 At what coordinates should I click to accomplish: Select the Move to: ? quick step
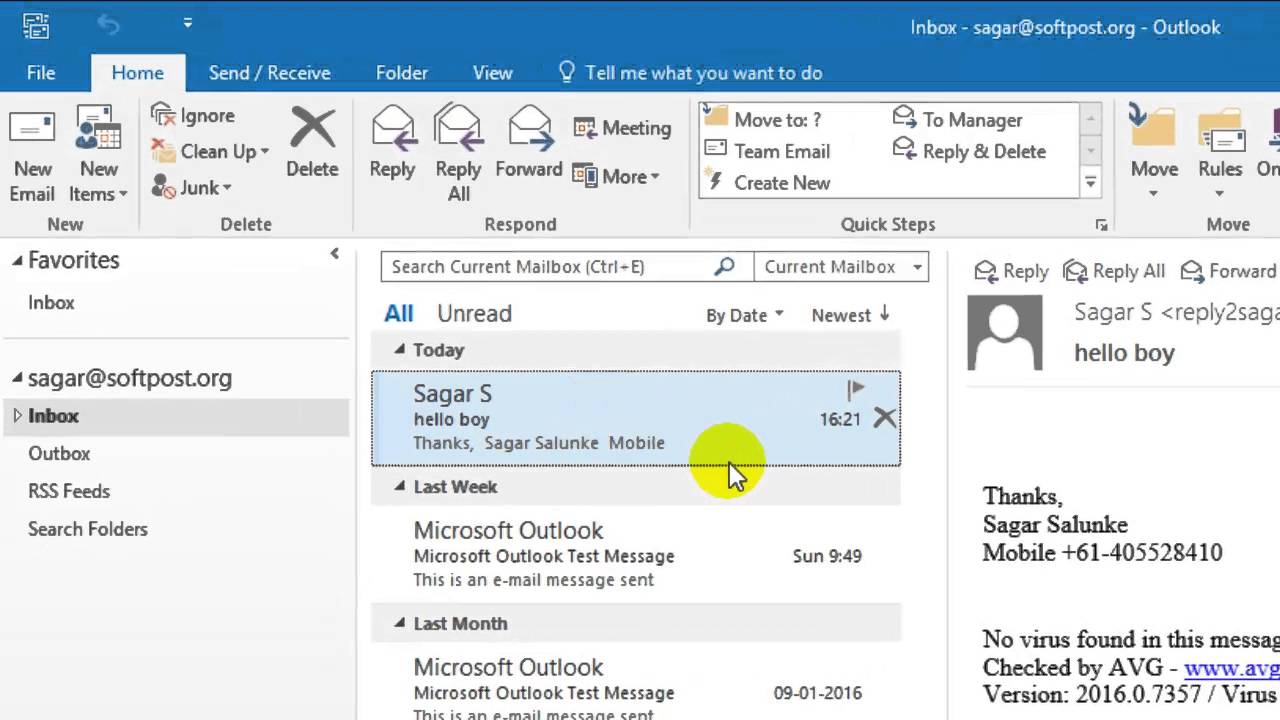click(764, 119)
